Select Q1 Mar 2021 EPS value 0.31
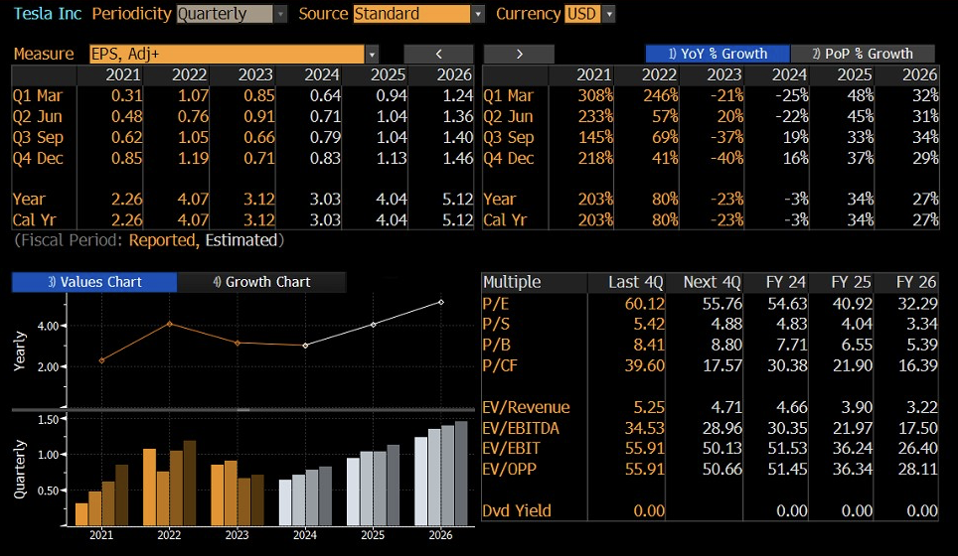 [126, 96]
